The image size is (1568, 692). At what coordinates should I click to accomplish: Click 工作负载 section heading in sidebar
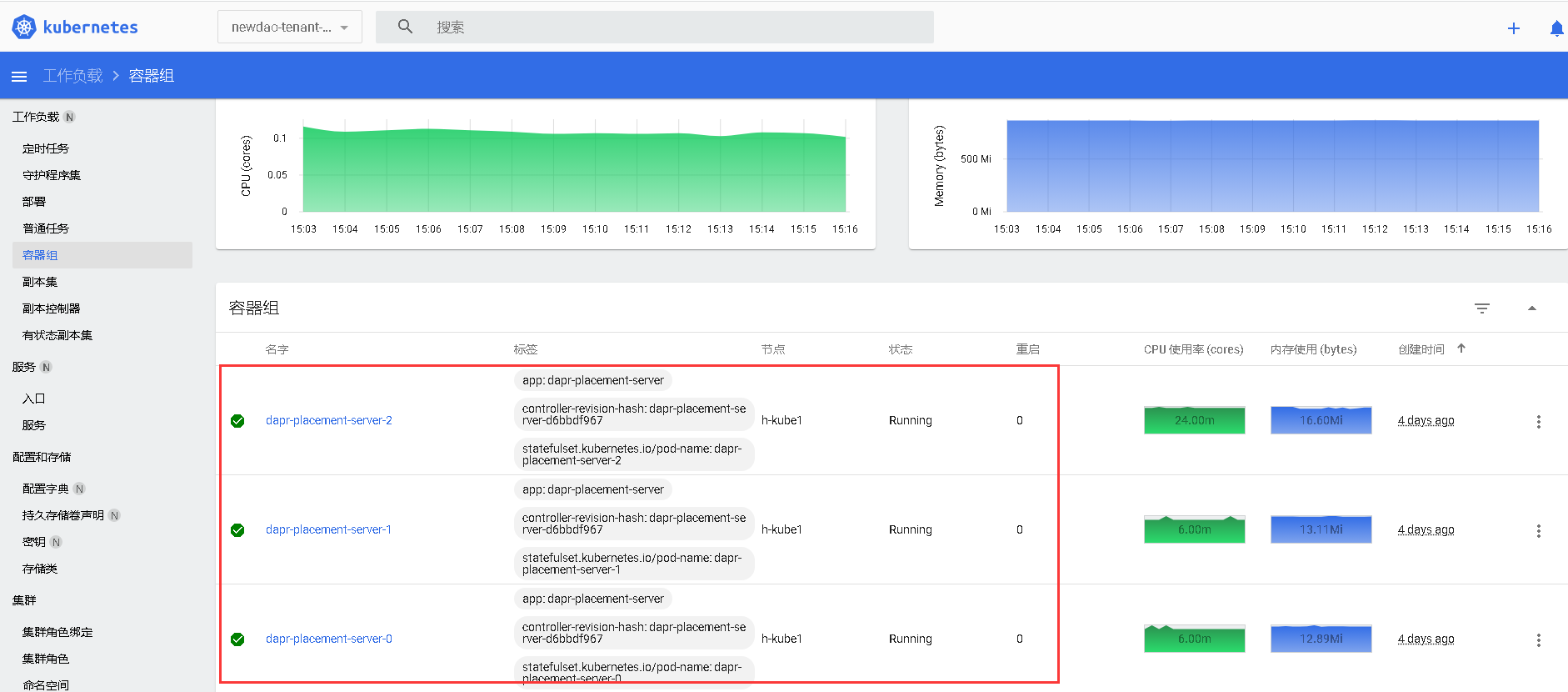[x=36, y=117]
